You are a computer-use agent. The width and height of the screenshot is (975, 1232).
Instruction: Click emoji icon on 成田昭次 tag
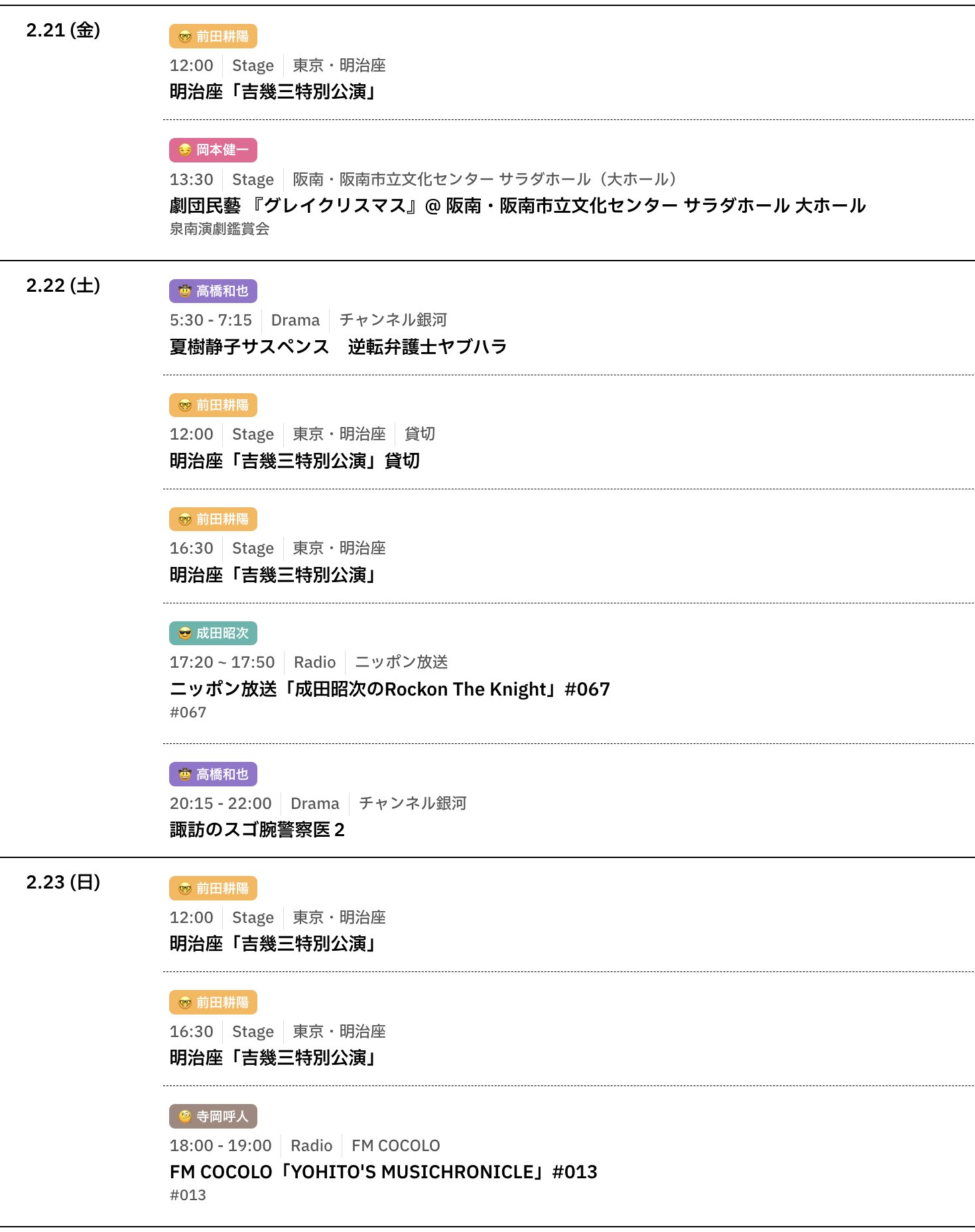(185, 633)
